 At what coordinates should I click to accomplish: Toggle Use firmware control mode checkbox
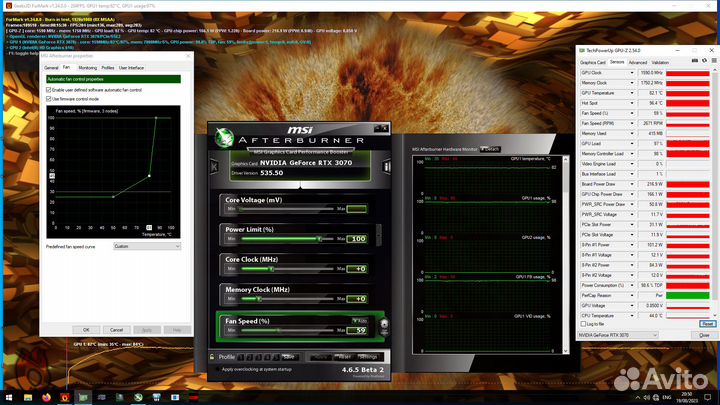[x=49, y=99]
